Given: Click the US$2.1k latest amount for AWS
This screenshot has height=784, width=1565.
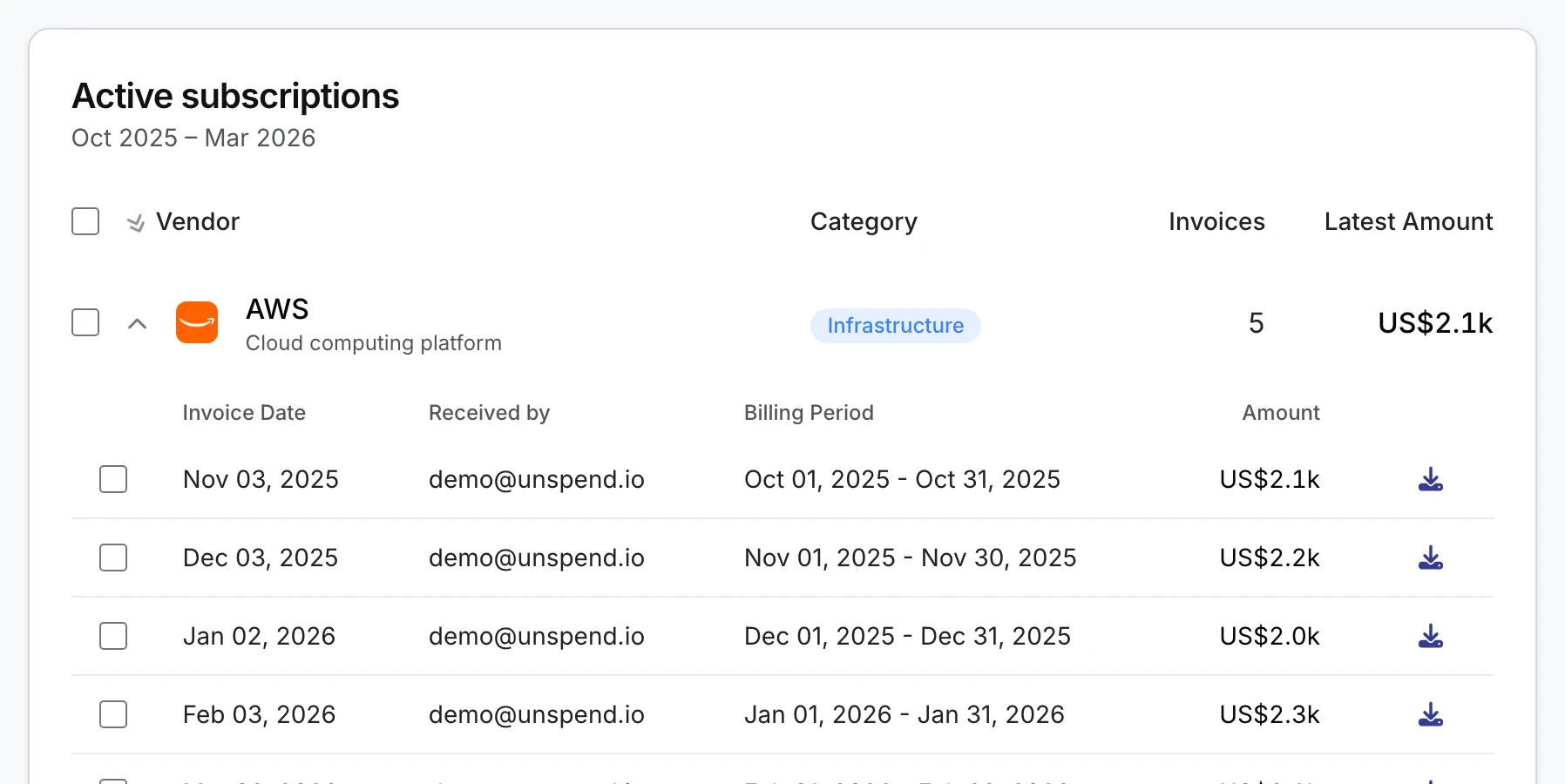Looking at the screenshot, I should click(1435, 322).
